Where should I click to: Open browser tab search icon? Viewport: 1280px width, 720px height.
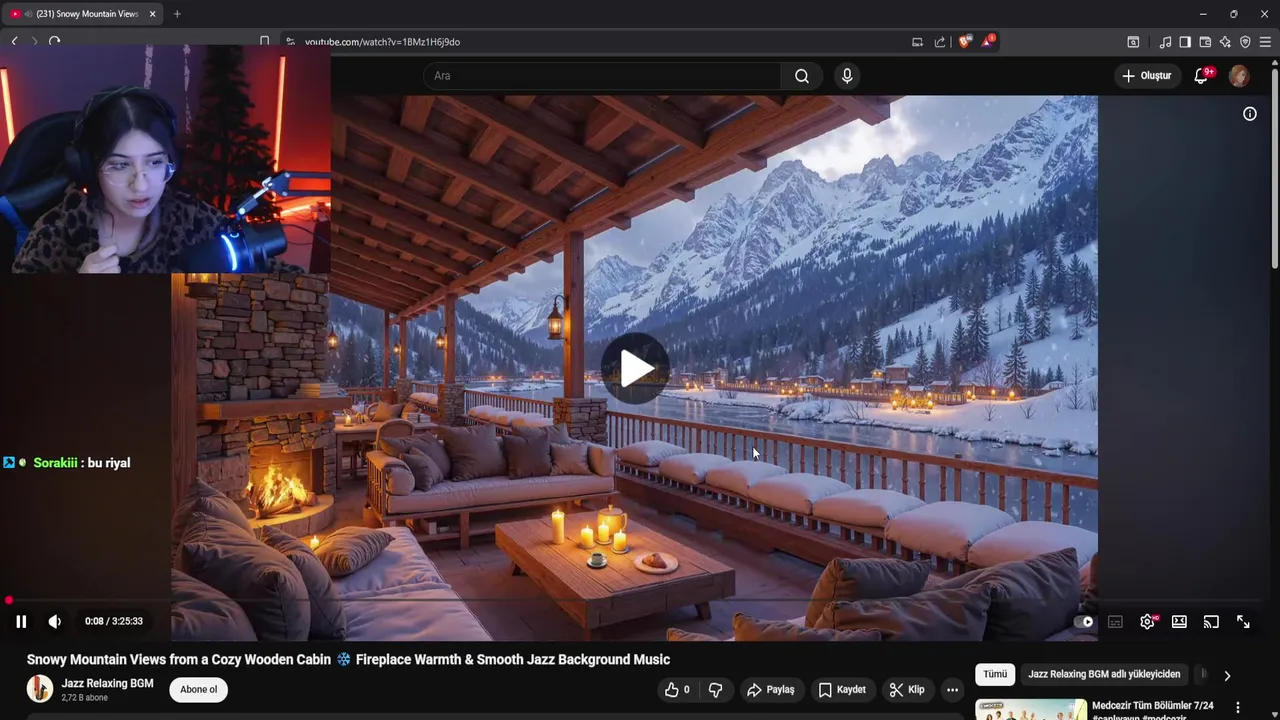[1133, 42]
